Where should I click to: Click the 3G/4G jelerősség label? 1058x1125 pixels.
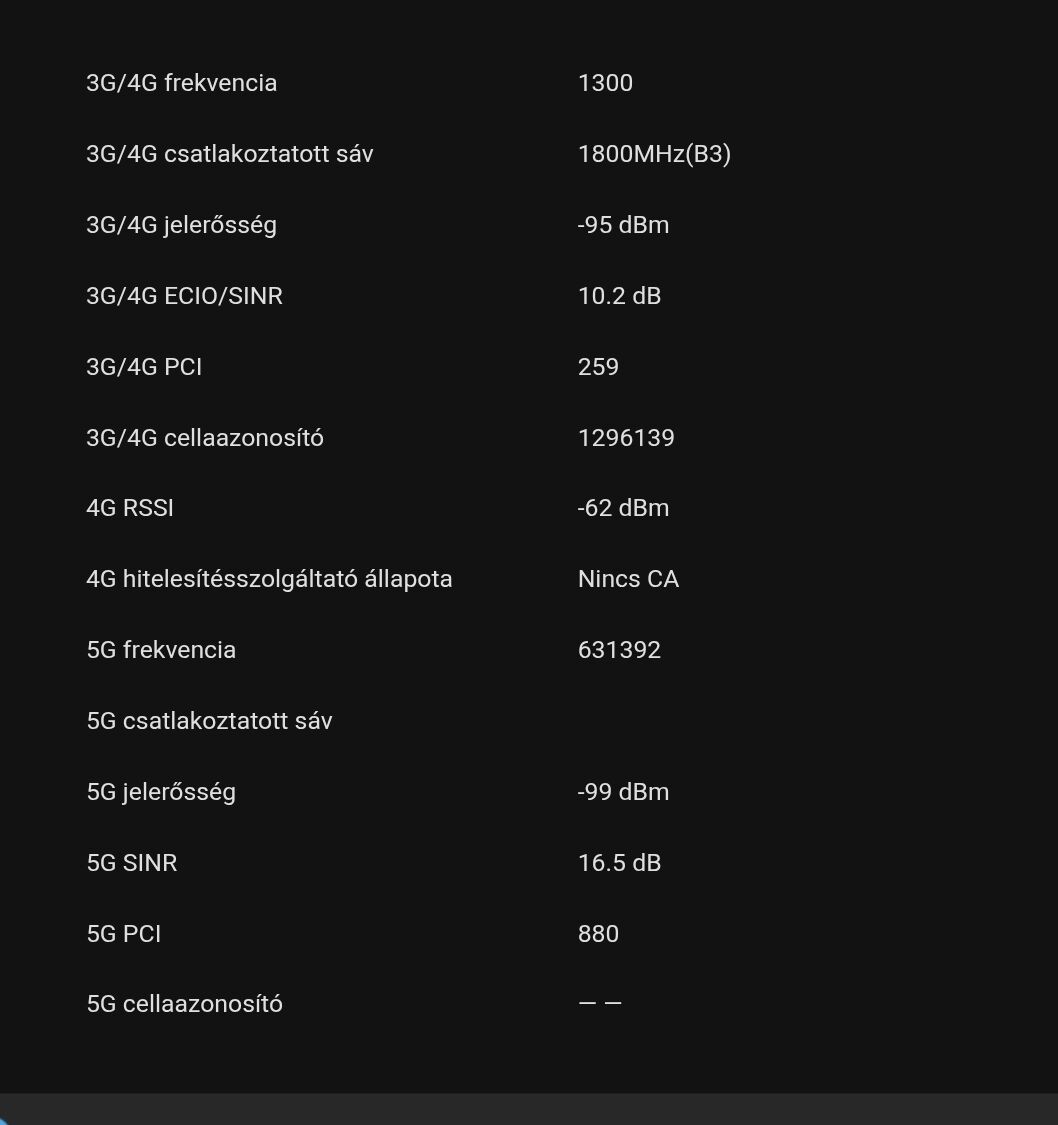pos(181,225)
